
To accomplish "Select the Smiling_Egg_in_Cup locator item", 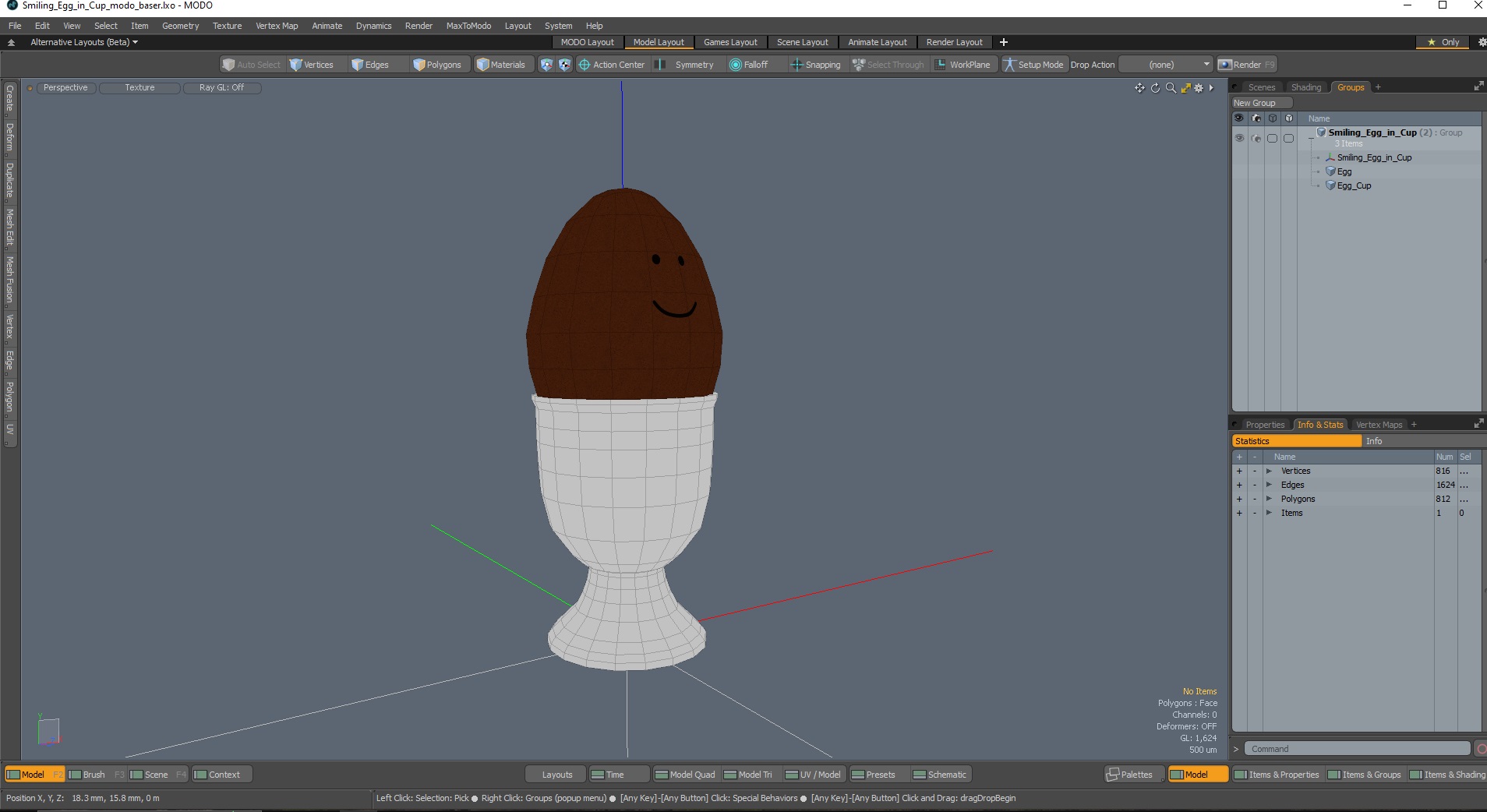I will click(1374, 157).
